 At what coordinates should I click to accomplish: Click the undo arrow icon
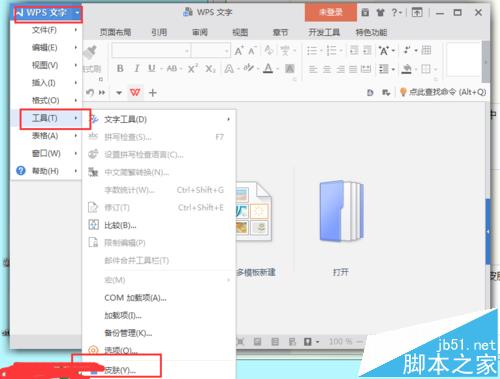tap(90, 92)
